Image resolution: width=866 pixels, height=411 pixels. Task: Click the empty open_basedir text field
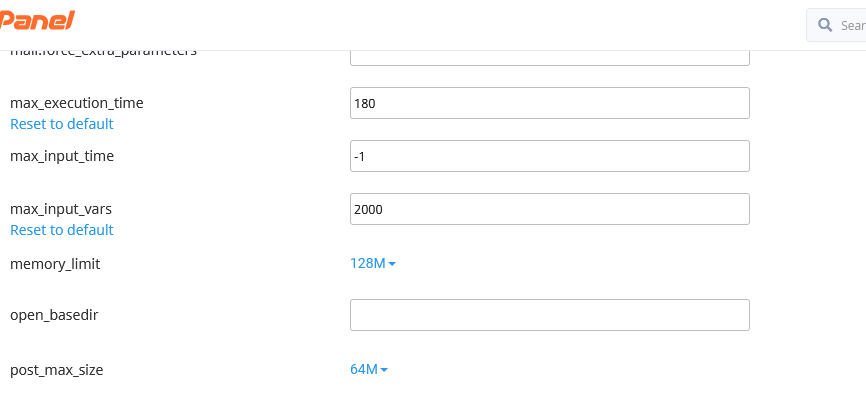549,315
